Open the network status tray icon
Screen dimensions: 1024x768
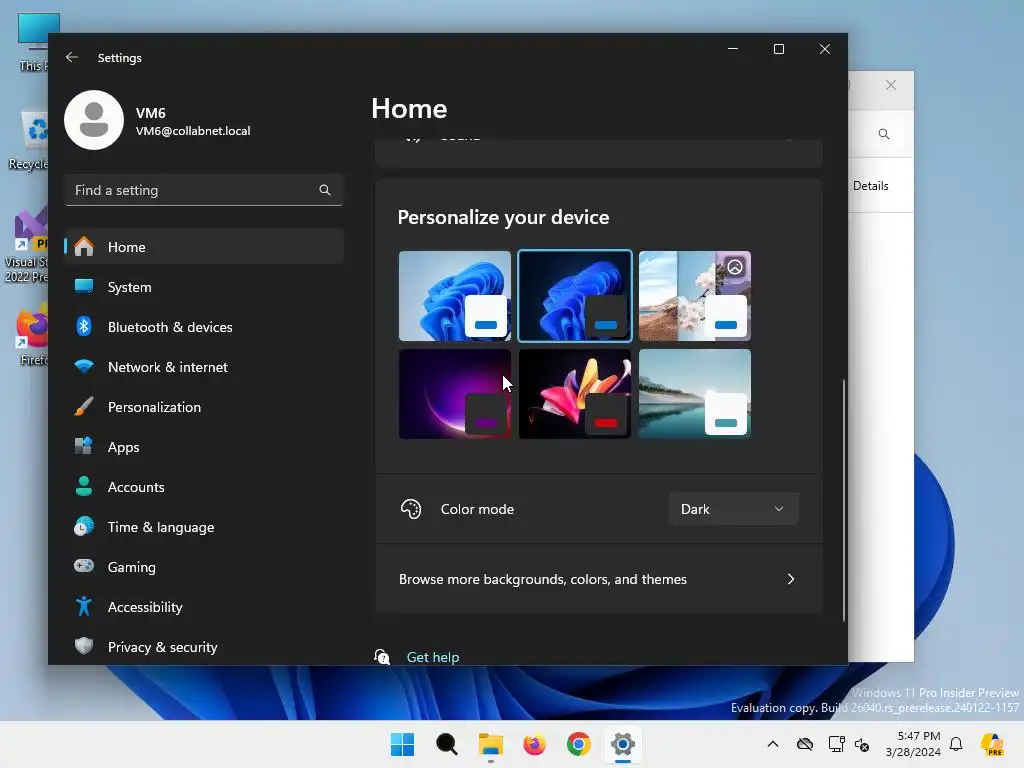point(836,744)
